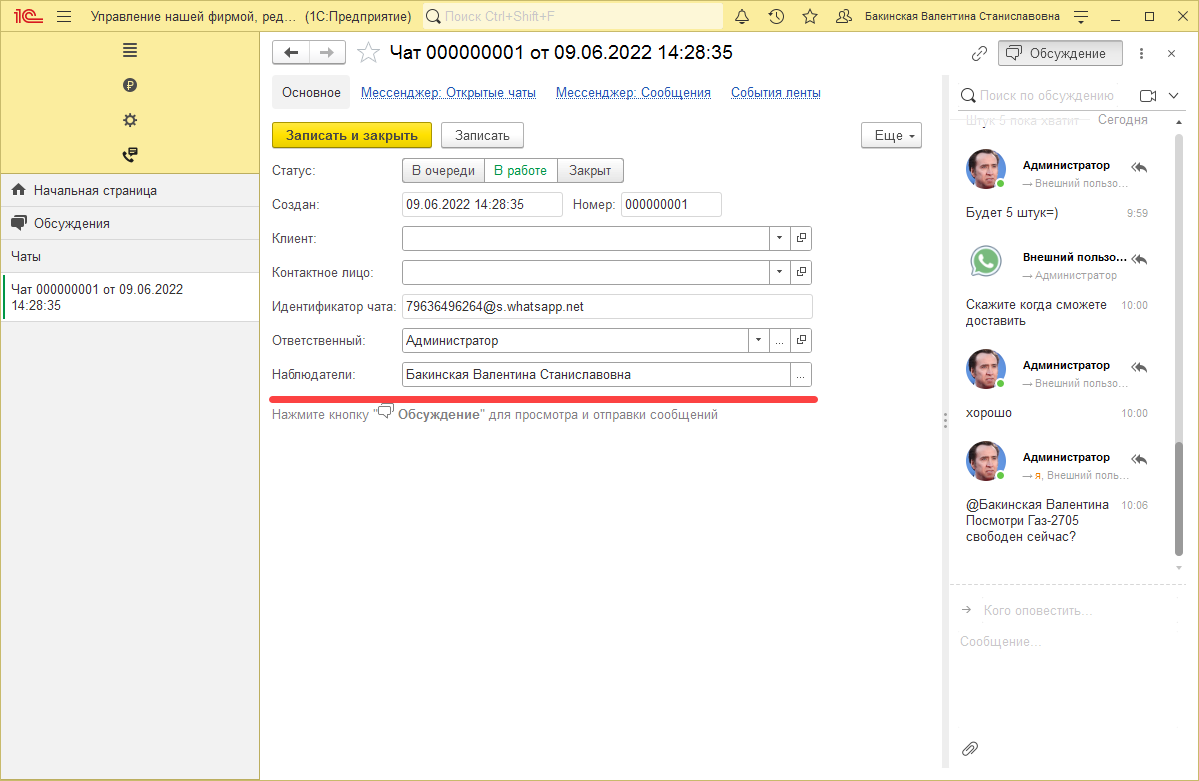This screenshot has height=781, width=1199.
Task: Open the history clock icon
Action: point(776,17)
